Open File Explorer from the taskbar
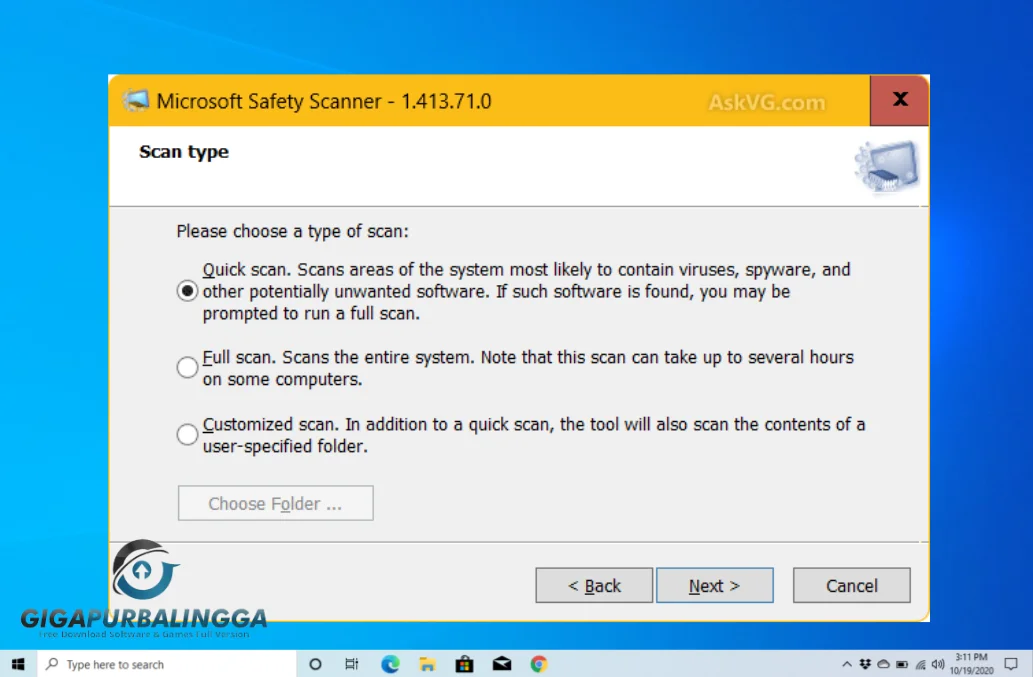The height and width of the screenshot is (677, 1033). (426, 663)
